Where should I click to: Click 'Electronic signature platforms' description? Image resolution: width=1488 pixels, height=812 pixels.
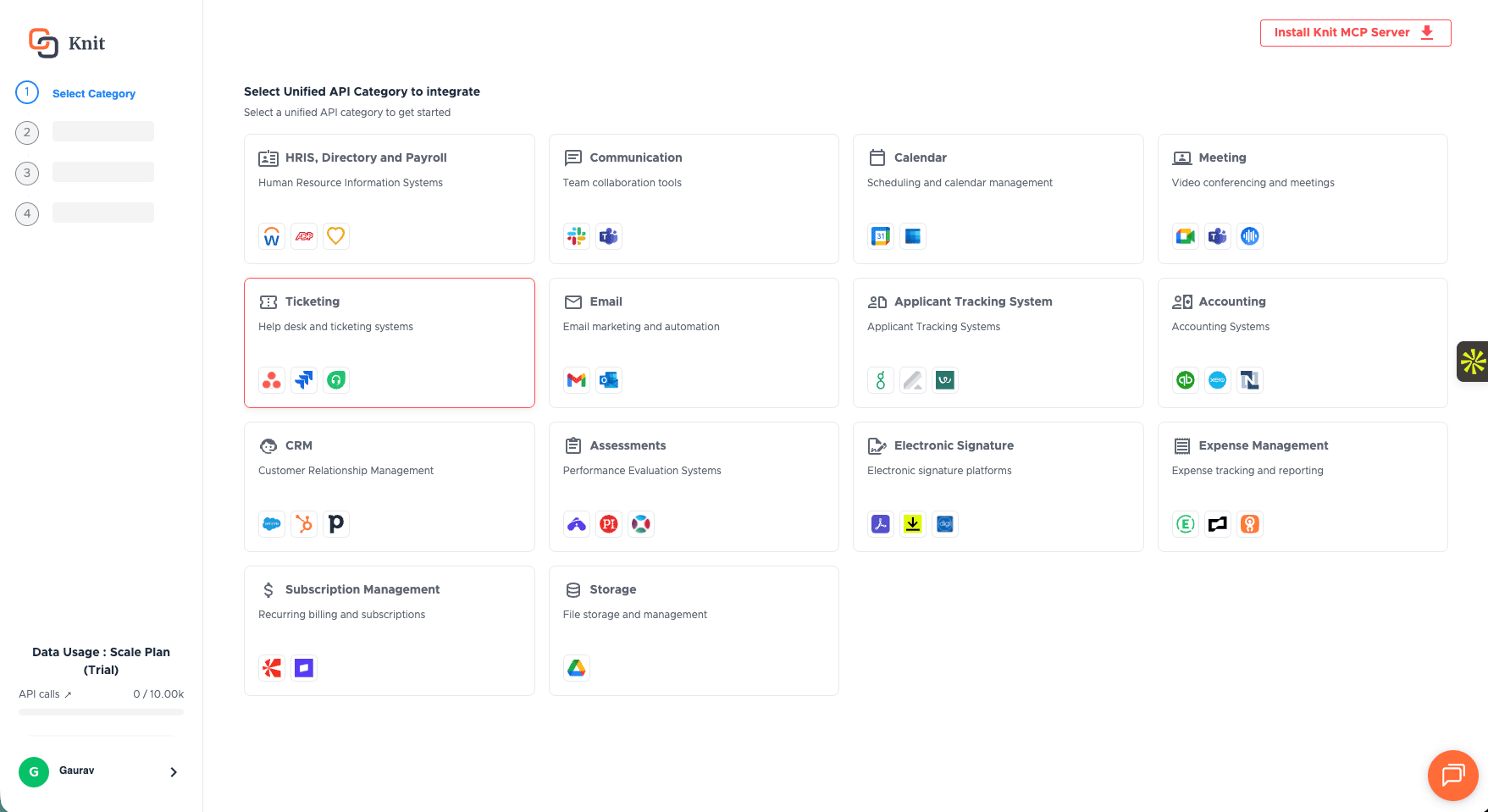(x=939, y=471)
